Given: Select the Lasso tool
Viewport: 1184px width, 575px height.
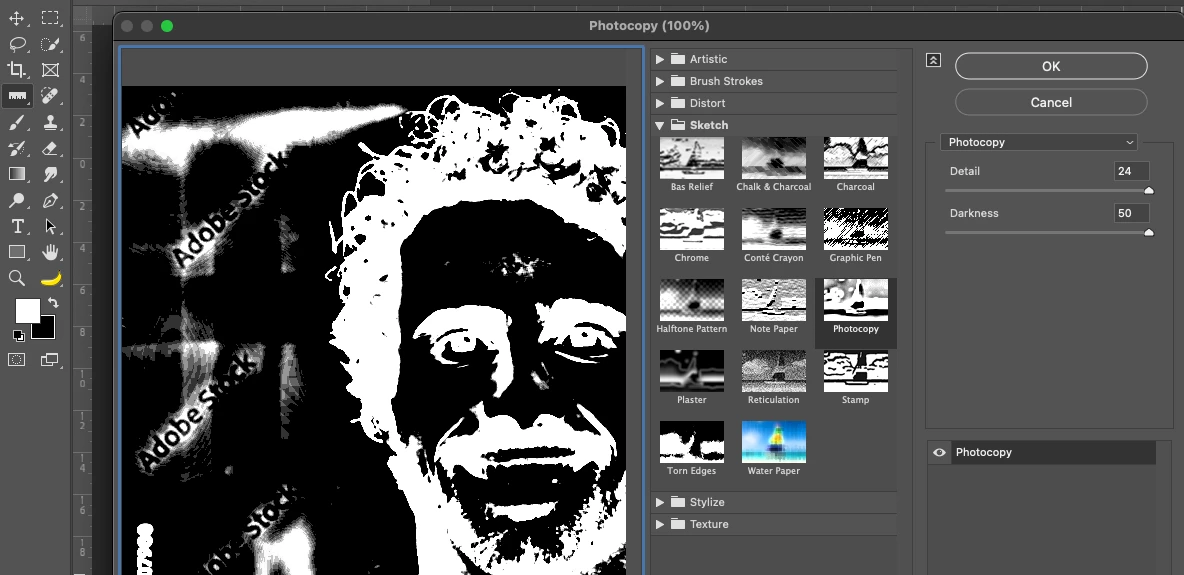Looking at the screenshot, I should [x=17, y=44].
